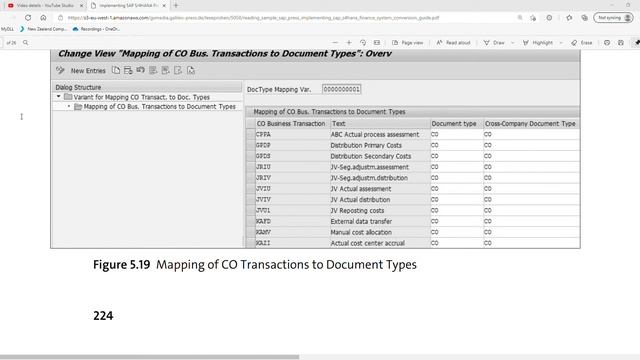Start Read aloud for the PDF
This screenshot has height=360, width=640.
453,42
